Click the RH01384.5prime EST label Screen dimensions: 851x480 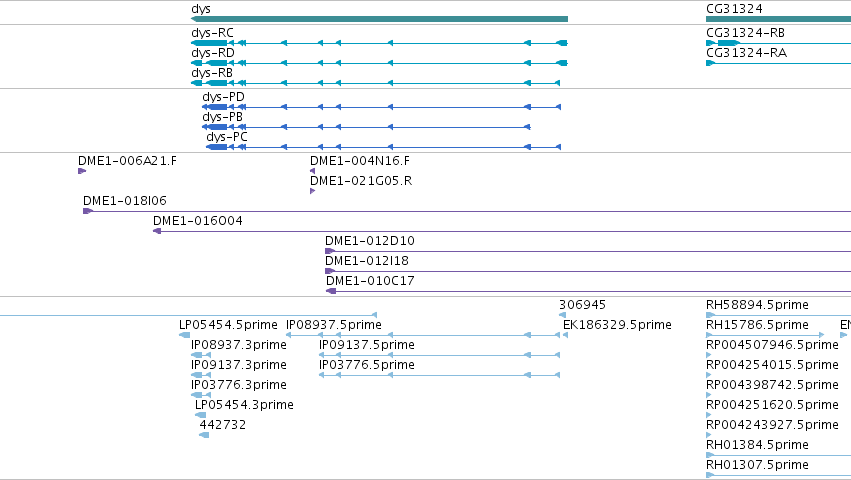[757, 445]
